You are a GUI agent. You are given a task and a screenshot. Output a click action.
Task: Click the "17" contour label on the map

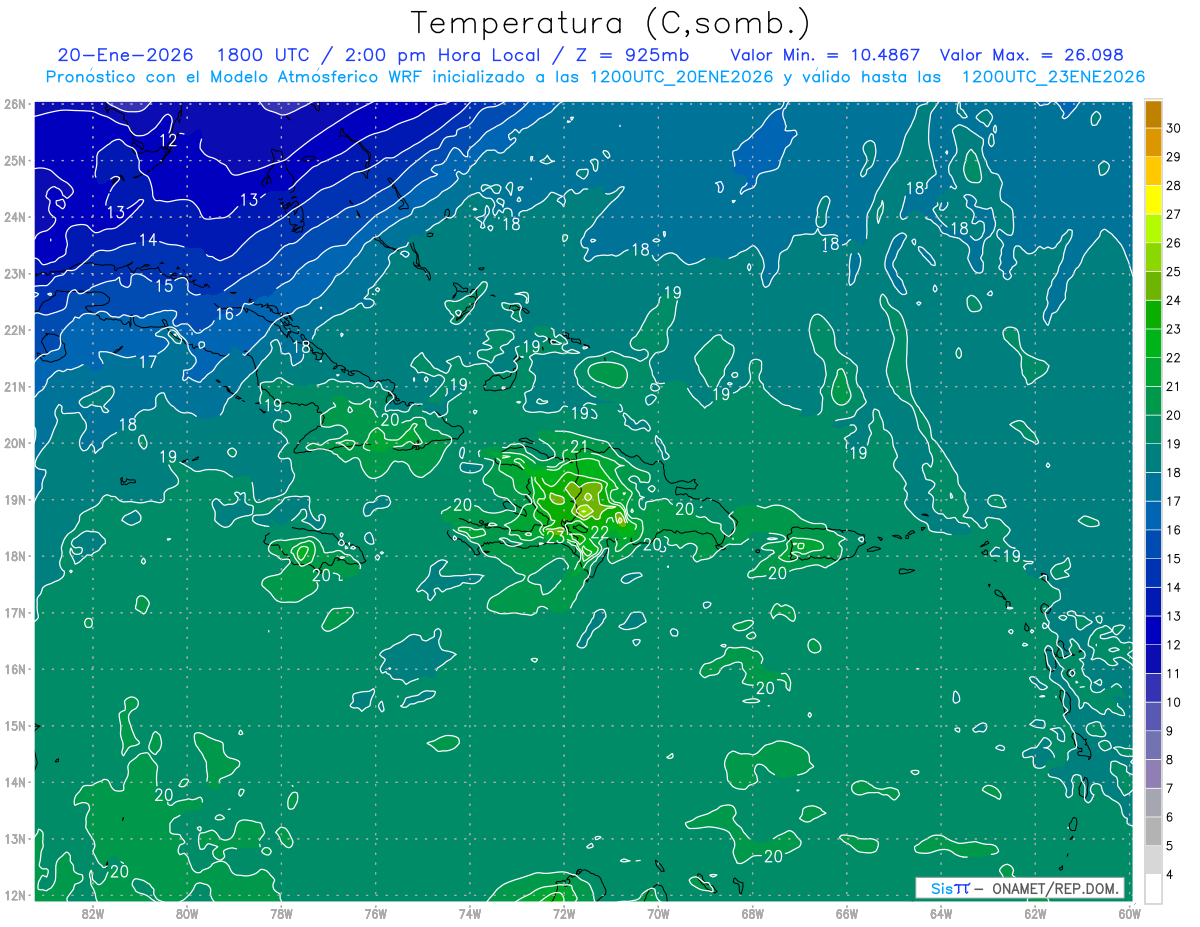(148, 362)
